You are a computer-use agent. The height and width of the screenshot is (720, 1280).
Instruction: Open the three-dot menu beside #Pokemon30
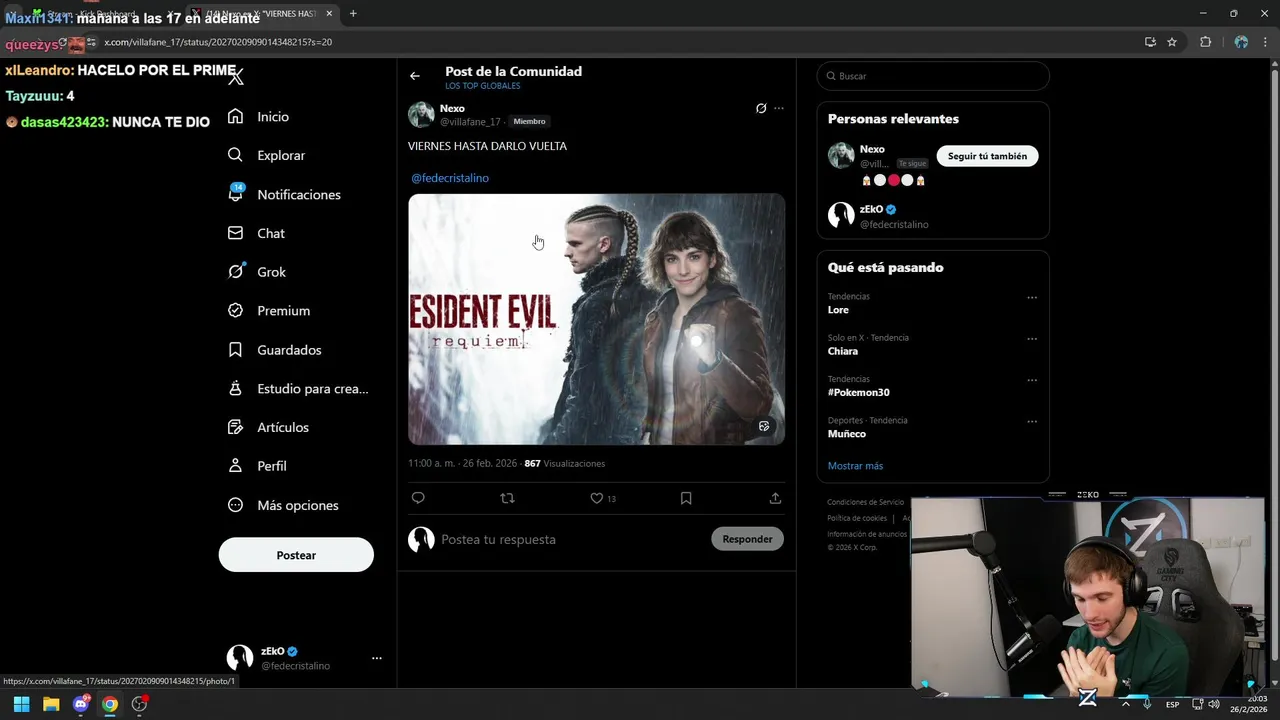[1032, 380]
